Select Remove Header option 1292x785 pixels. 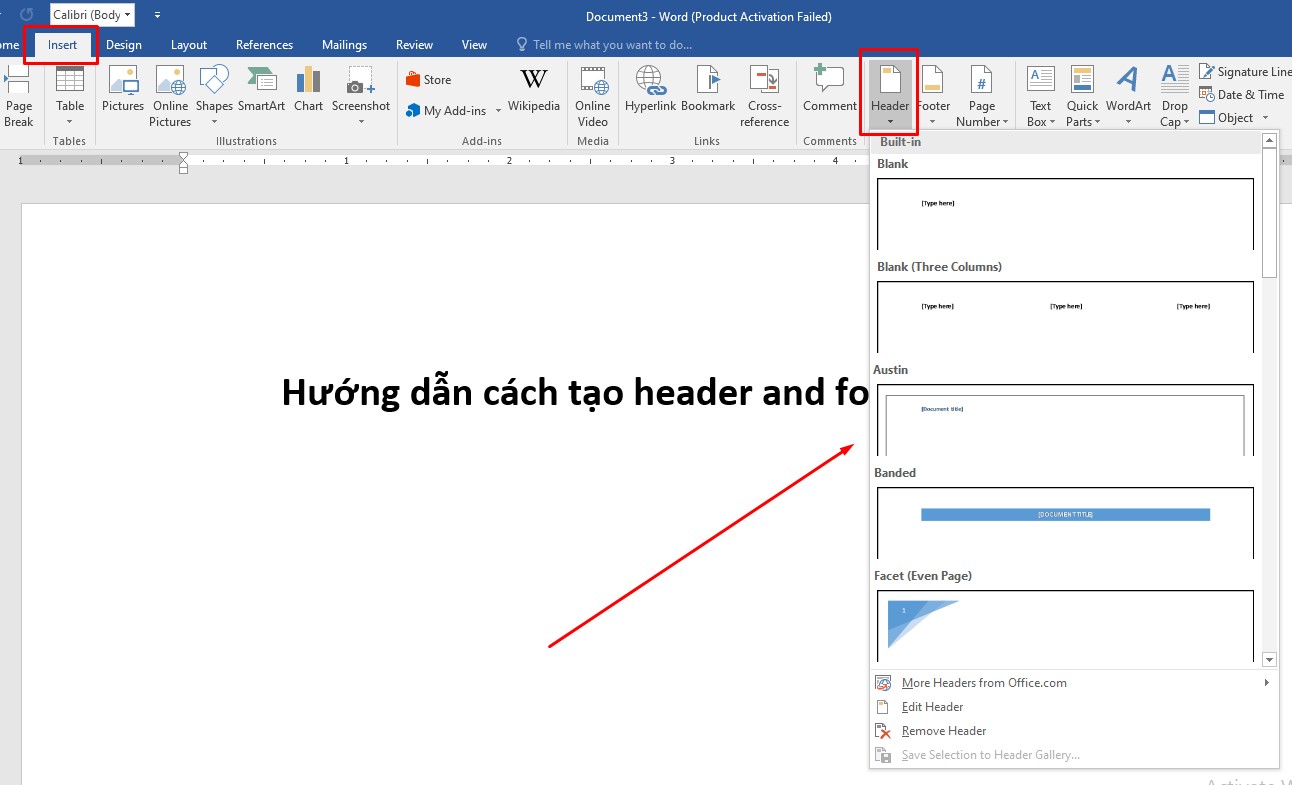click(x=1074, y=731)
